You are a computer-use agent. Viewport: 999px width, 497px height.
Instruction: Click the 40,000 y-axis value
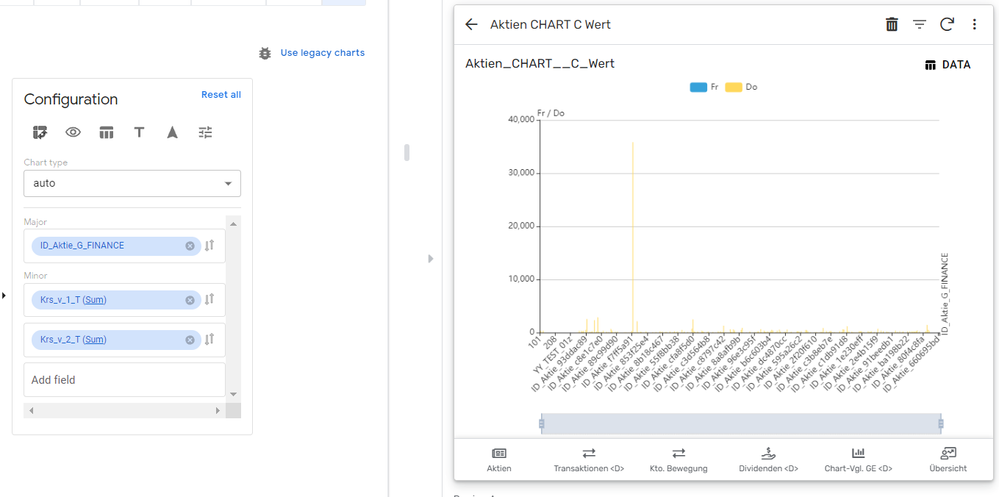[x=521, y=120]
